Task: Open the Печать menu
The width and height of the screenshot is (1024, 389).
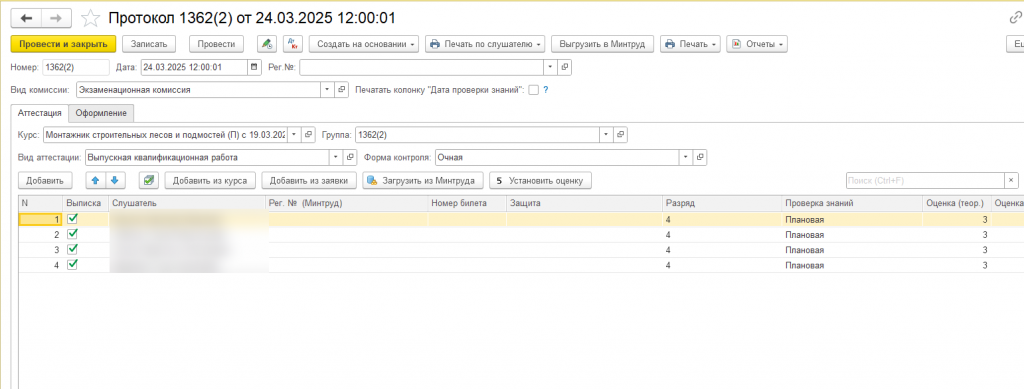Action: (x=690, y=44)
